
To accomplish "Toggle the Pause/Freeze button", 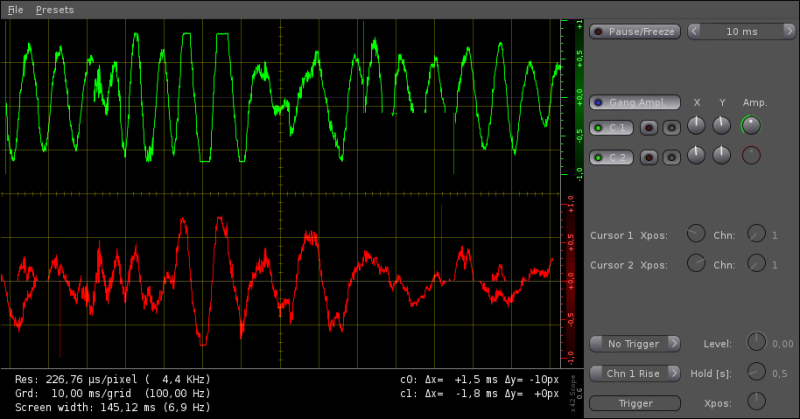I will [635, 32].
